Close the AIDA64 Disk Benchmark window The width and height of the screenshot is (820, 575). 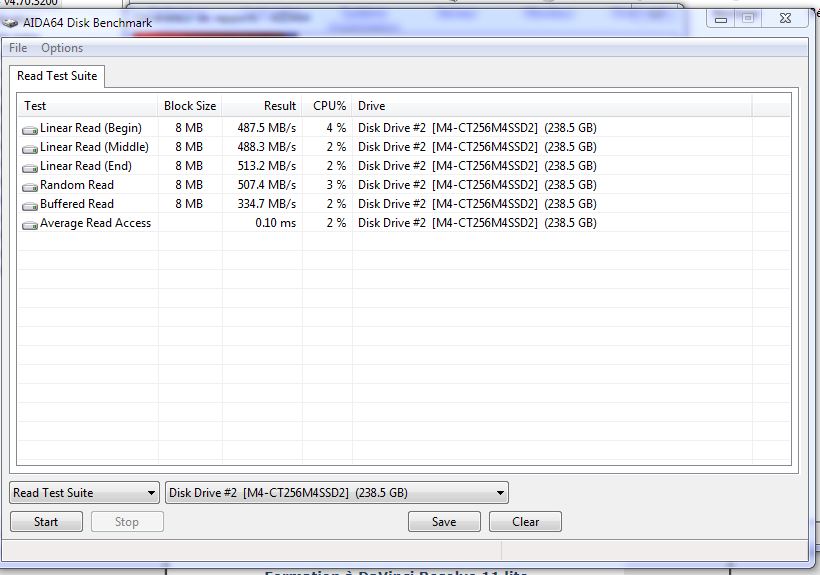pos(785,18)
